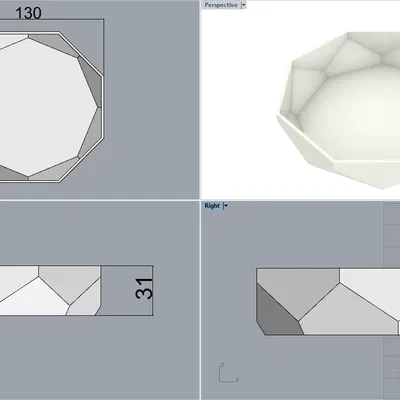Select the 130 dimension text
The height and width of the screenshot is (400, 400).
pyautogui.click(x=28, y=13)
